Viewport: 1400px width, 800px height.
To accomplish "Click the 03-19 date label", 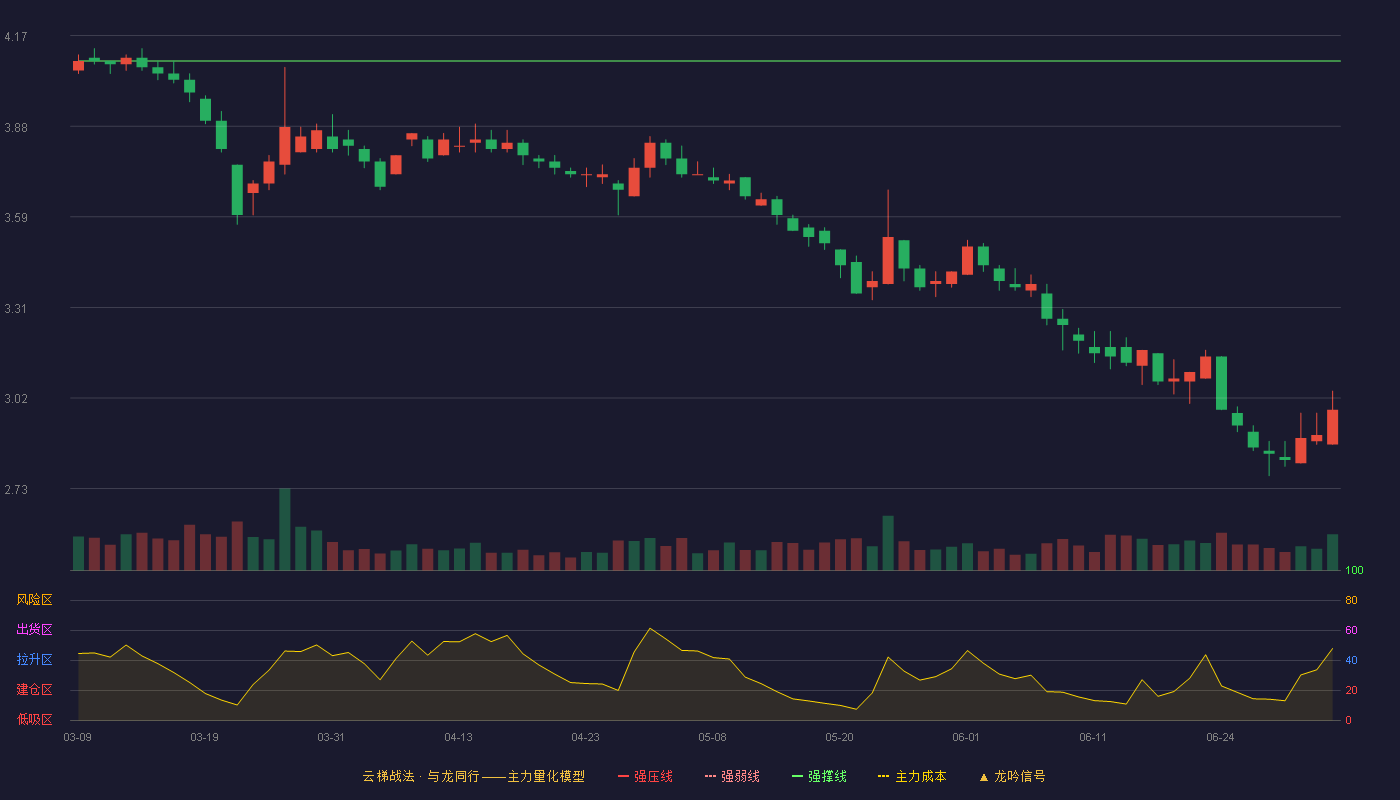I will click(204, 737).
